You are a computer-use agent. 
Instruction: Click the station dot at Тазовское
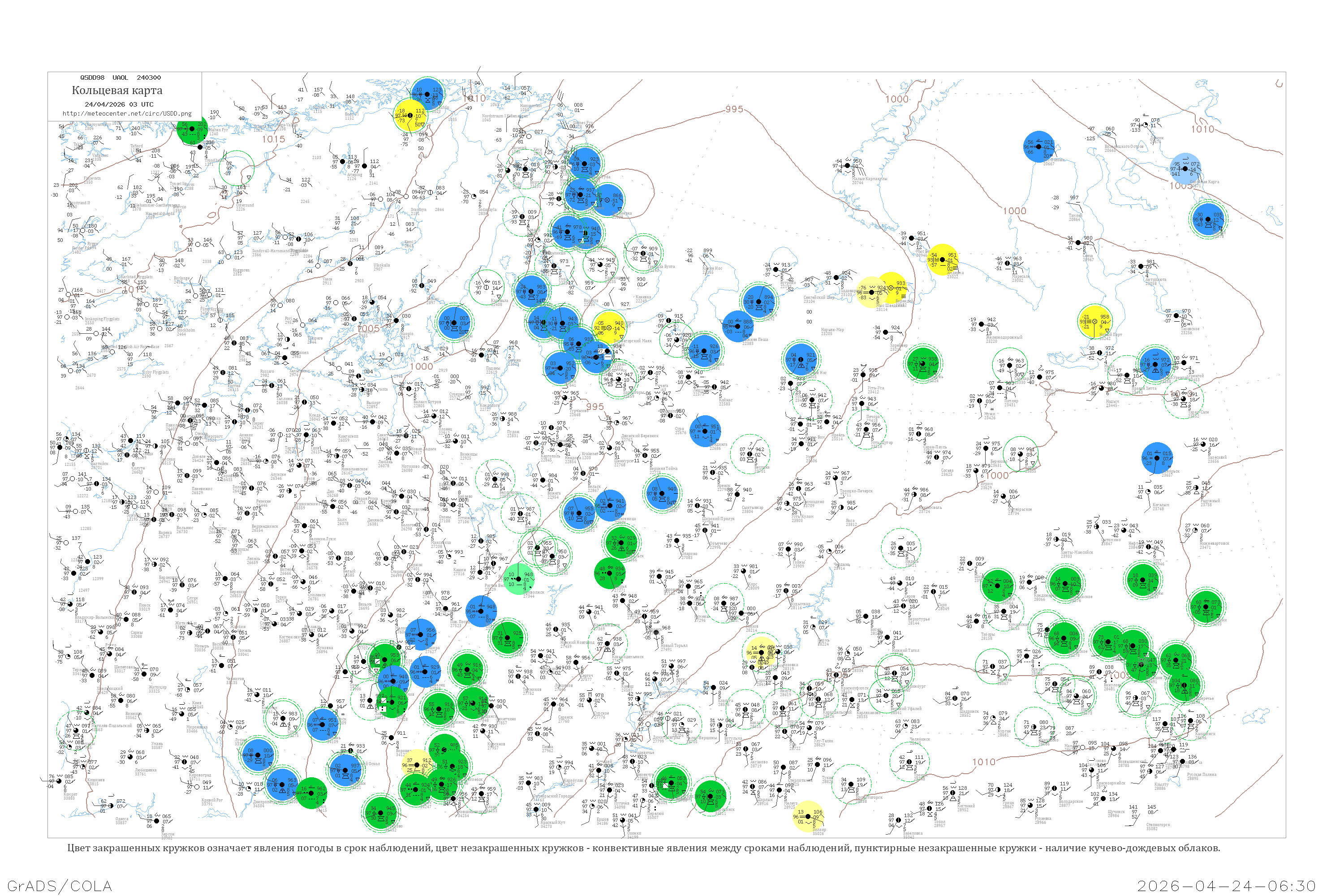pyautogui.click(x=1176, y=316)
